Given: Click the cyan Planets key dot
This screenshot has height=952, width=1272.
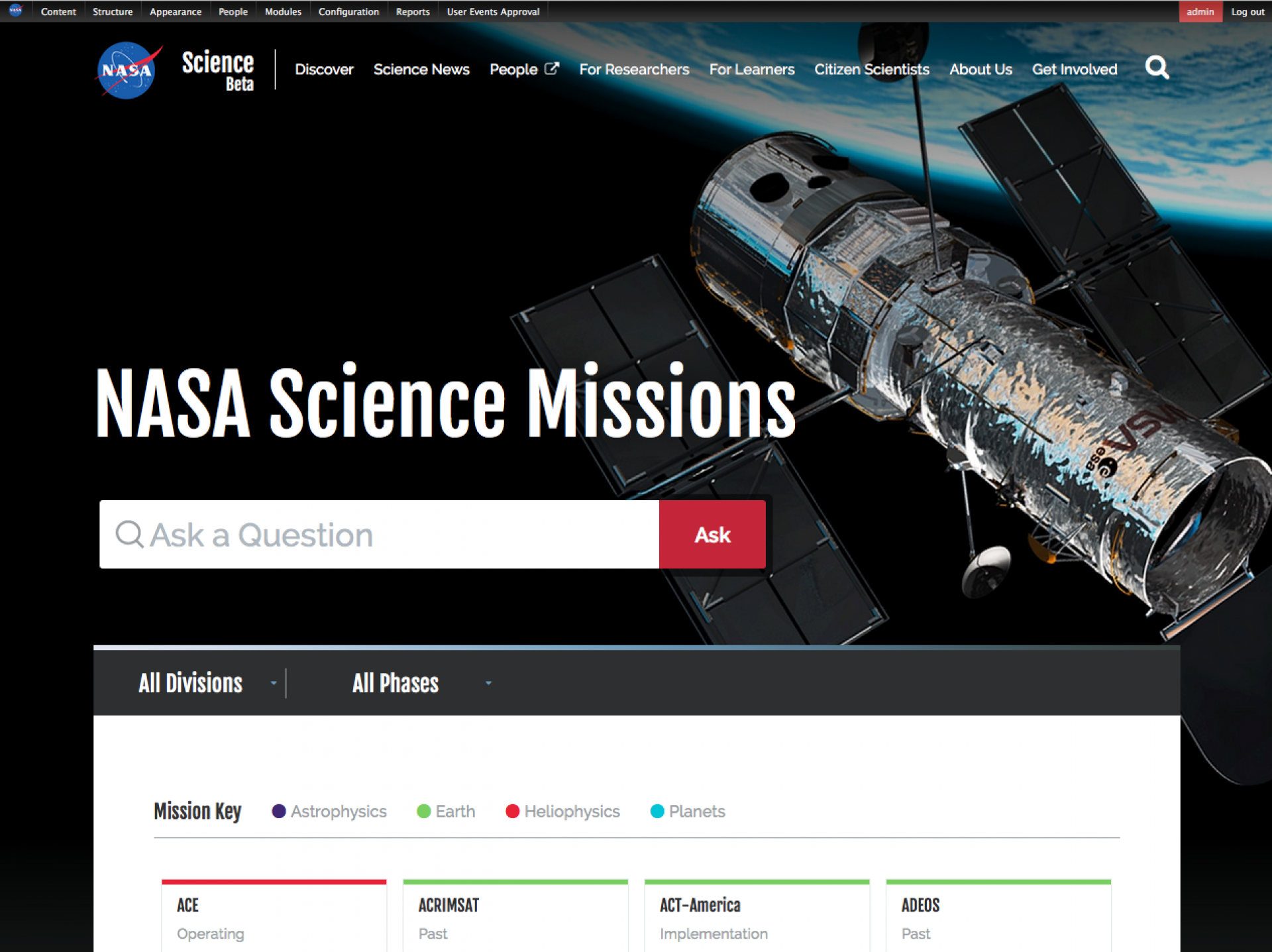Looking at the screenshot, I should point(657,811).
